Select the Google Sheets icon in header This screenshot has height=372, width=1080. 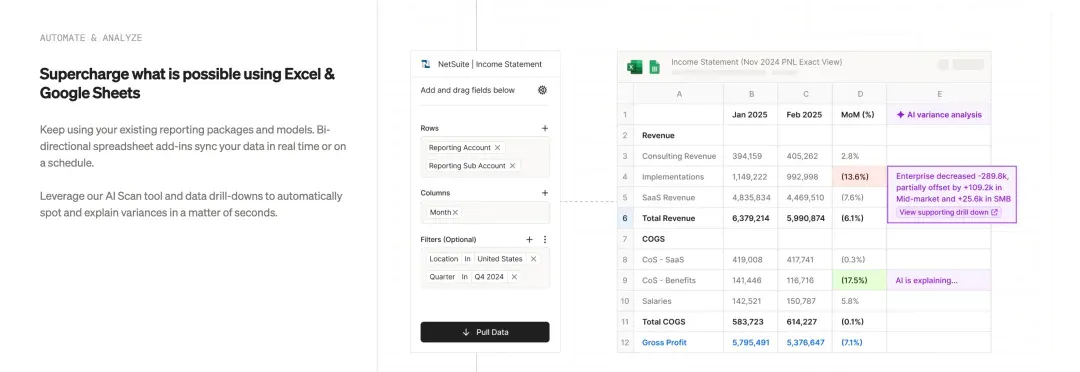[654, 67]
